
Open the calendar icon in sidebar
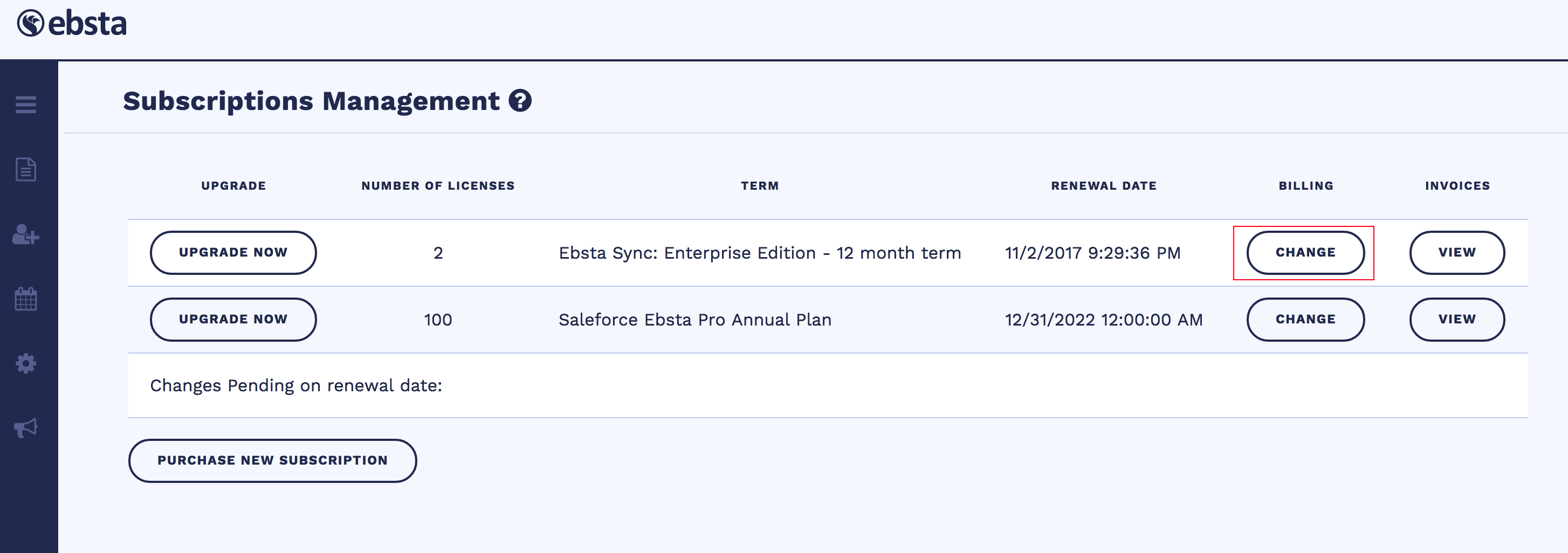(25, 299)
